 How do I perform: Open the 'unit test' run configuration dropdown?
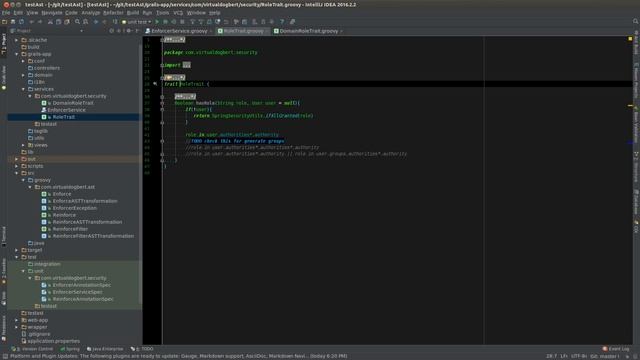[x=136, y=22]
